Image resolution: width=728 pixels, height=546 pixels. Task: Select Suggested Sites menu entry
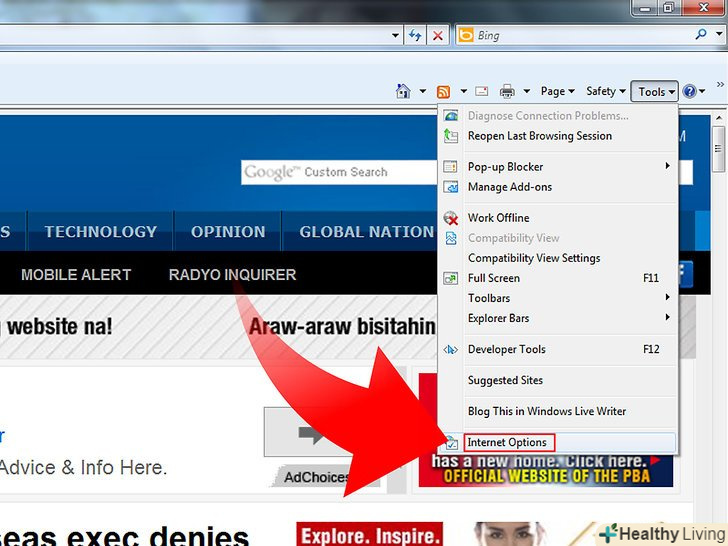557,380
